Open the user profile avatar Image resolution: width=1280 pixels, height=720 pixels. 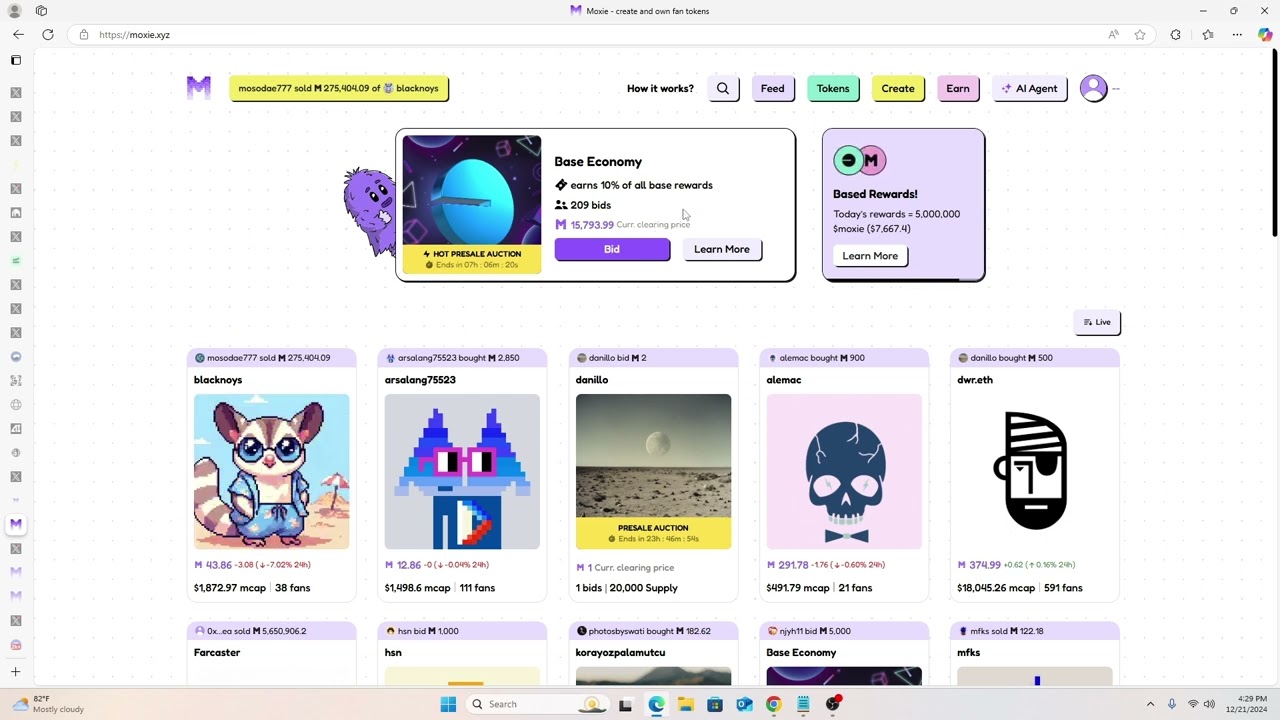1093,88
